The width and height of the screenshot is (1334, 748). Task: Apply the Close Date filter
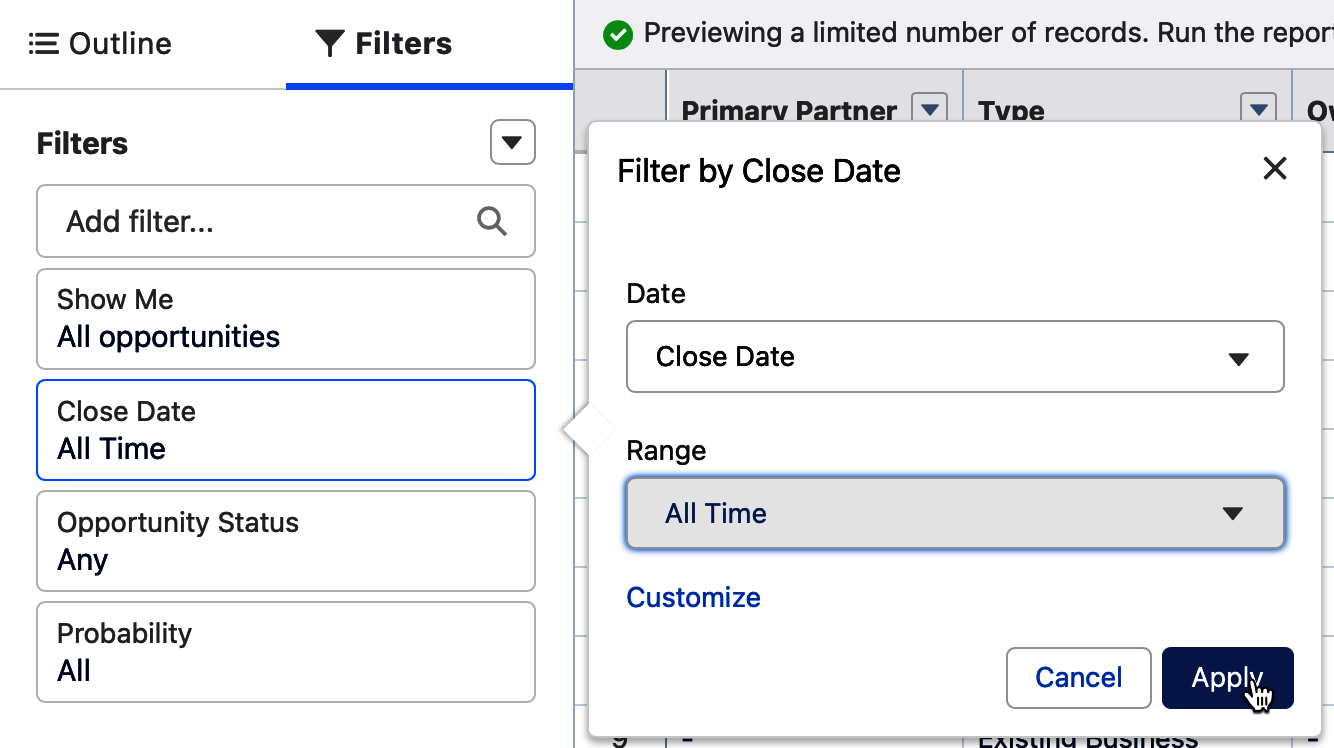point(1228,678)
